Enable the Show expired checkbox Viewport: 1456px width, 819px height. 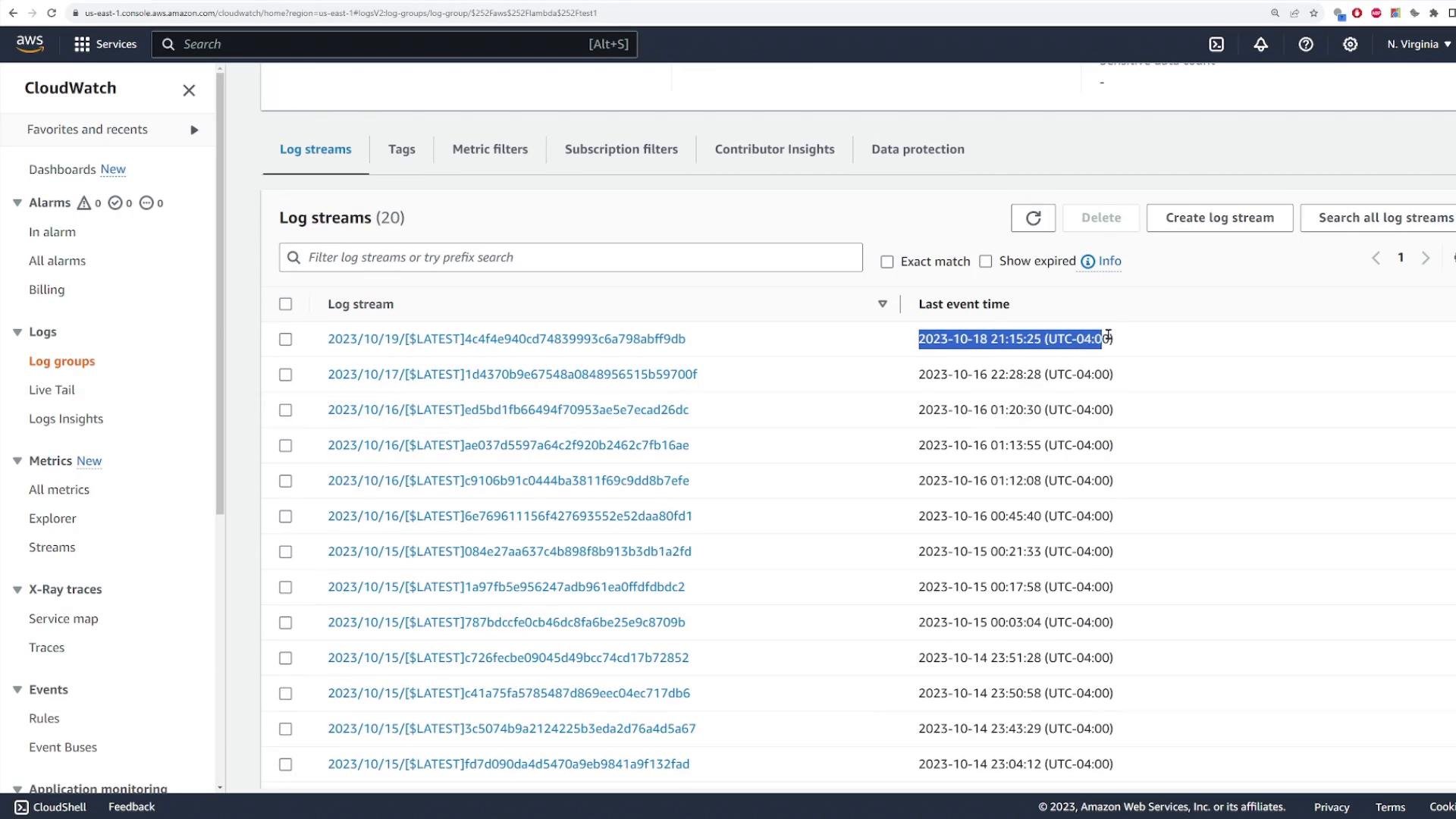(x=985, y=261)
